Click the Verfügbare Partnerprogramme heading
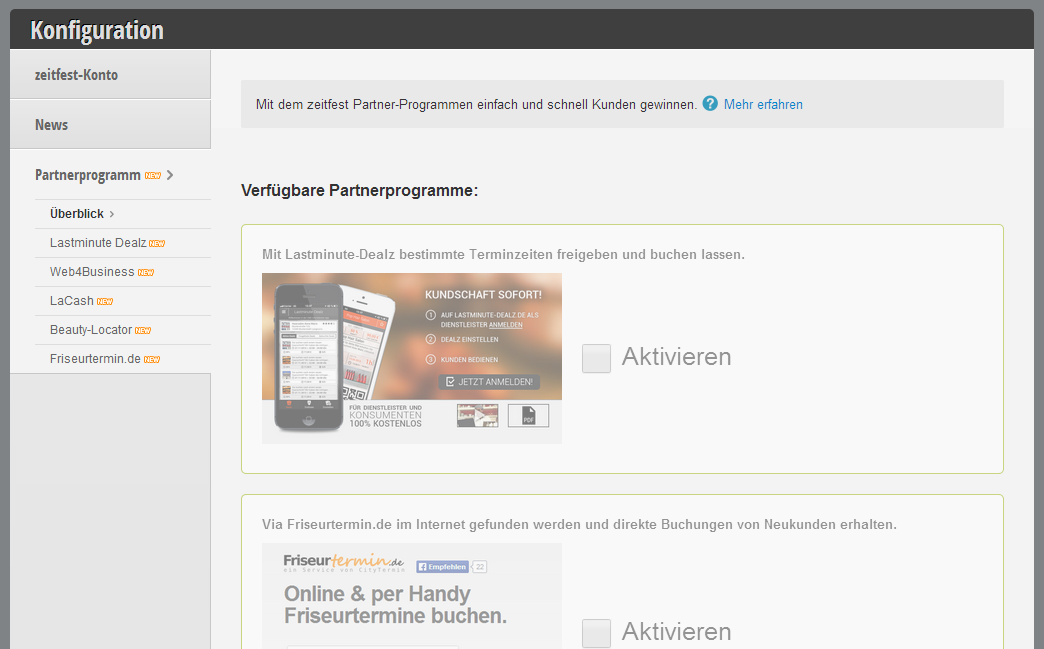Image resolution: width=1044 pixels, height=649 pixels. coord(360,190)
